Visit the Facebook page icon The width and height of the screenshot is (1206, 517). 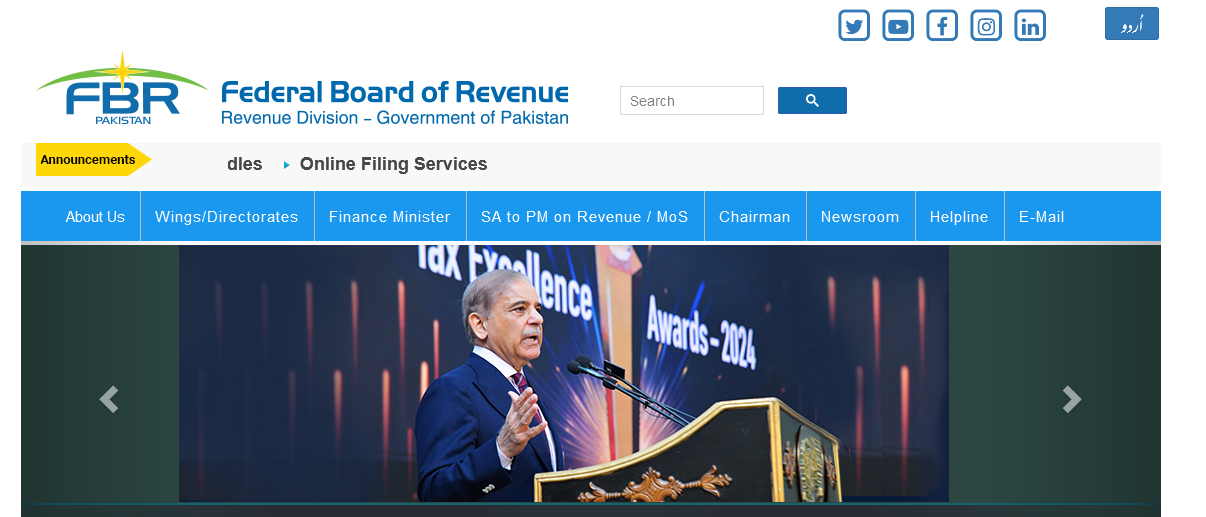pyautogui.click(x=942, y=26)
